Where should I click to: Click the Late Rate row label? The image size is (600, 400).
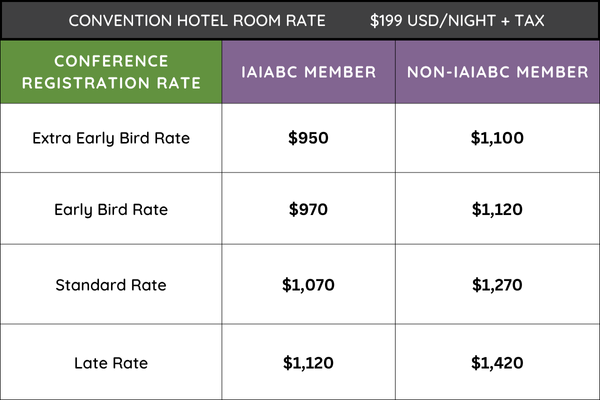pos(111,361)
